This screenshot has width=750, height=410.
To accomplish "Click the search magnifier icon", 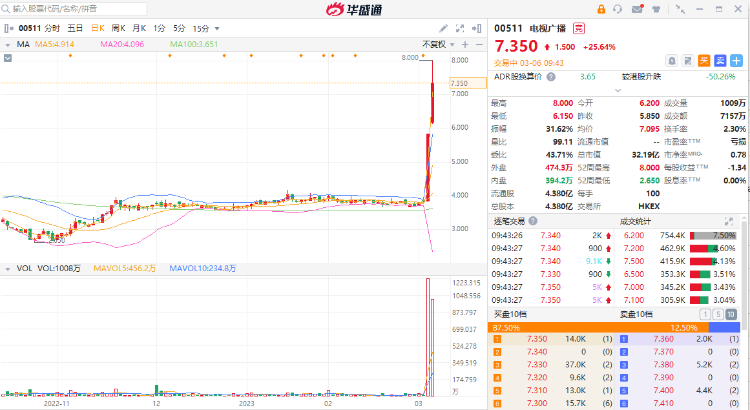I will tap(6, 9).
